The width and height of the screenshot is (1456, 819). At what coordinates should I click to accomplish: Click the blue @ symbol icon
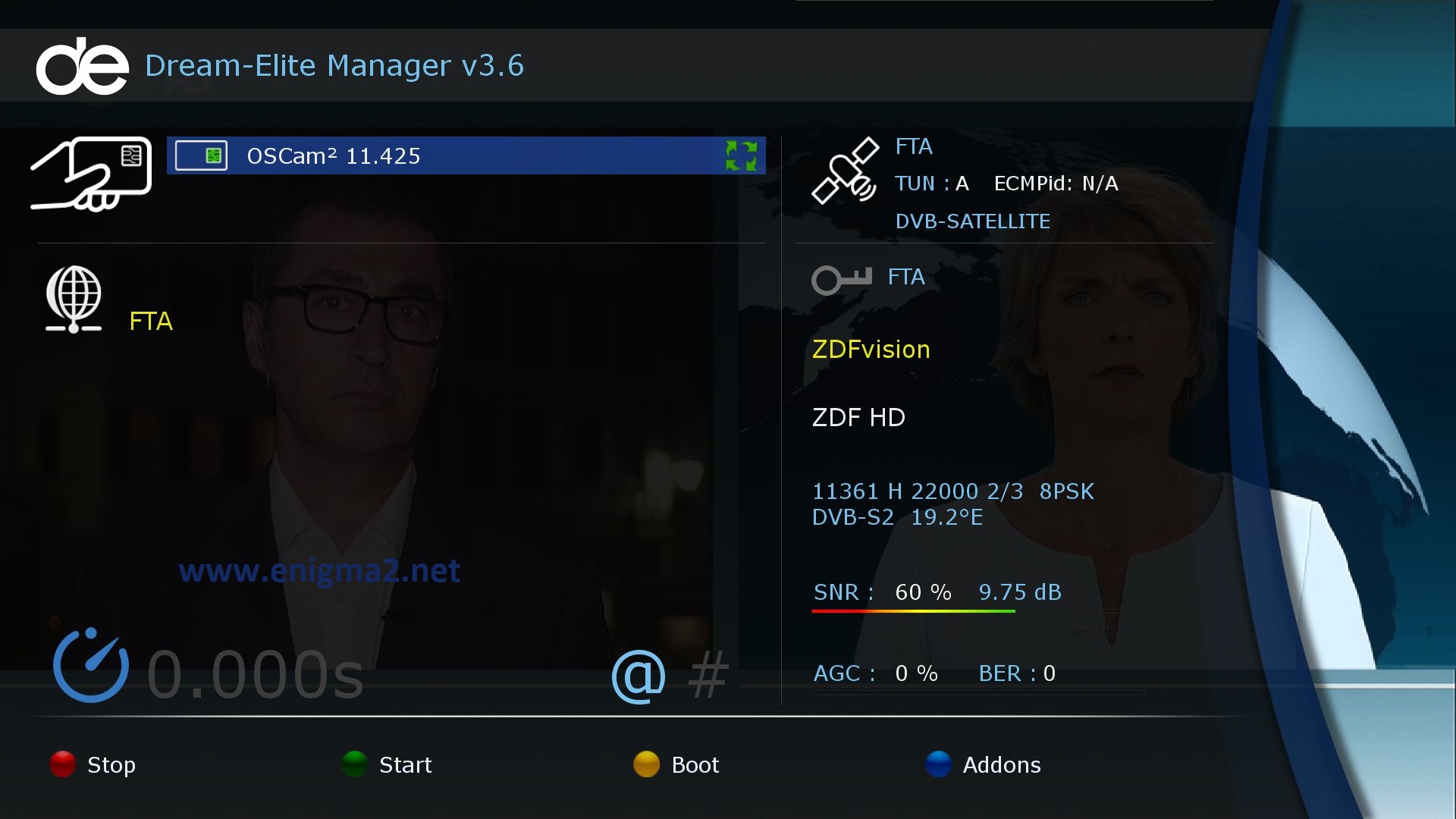tap(639, 676)
